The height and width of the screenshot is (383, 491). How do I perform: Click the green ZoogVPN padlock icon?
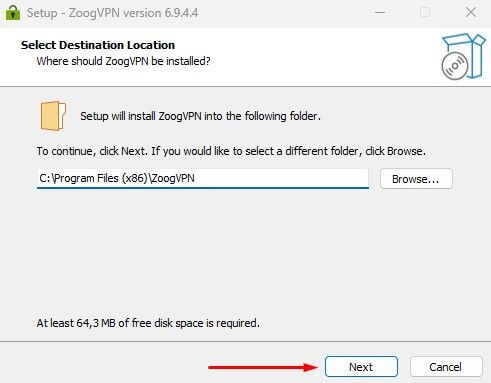click(x=13, y=13)
